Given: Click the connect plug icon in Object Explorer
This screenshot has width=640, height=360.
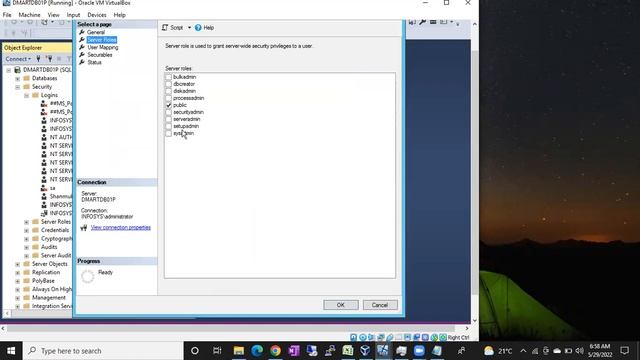Looking at the screenshot, I should point(39,59).
